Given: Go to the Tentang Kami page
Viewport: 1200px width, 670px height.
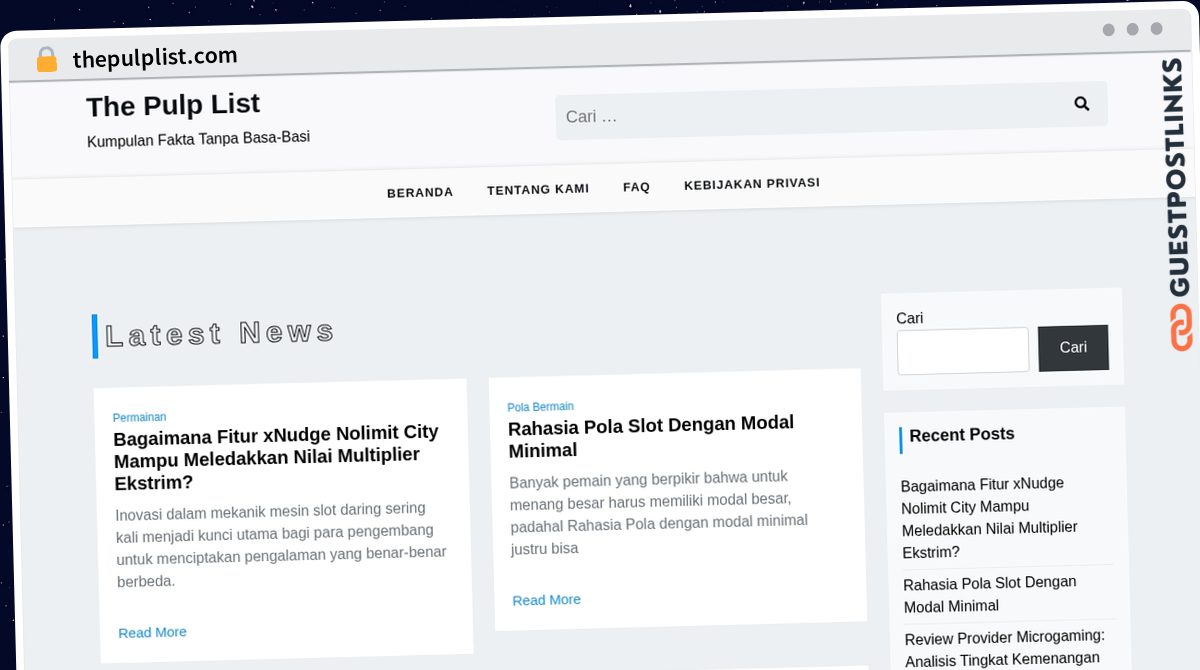Looking at the screenshot, I should click(538, 189).
